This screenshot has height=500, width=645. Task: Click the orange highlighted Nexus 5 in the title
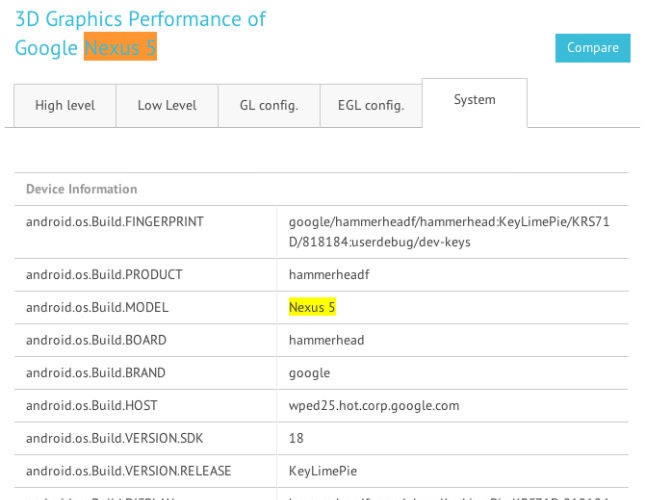coord(120,47)
